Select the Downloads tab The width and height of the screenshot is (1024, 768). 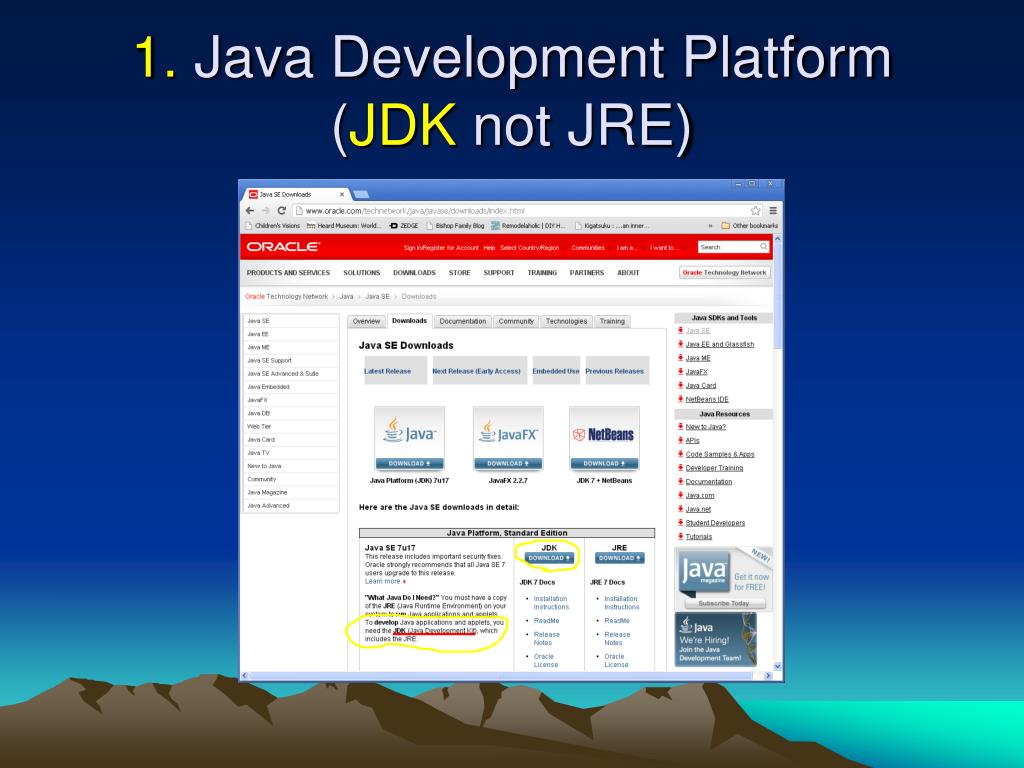(409, 321)
